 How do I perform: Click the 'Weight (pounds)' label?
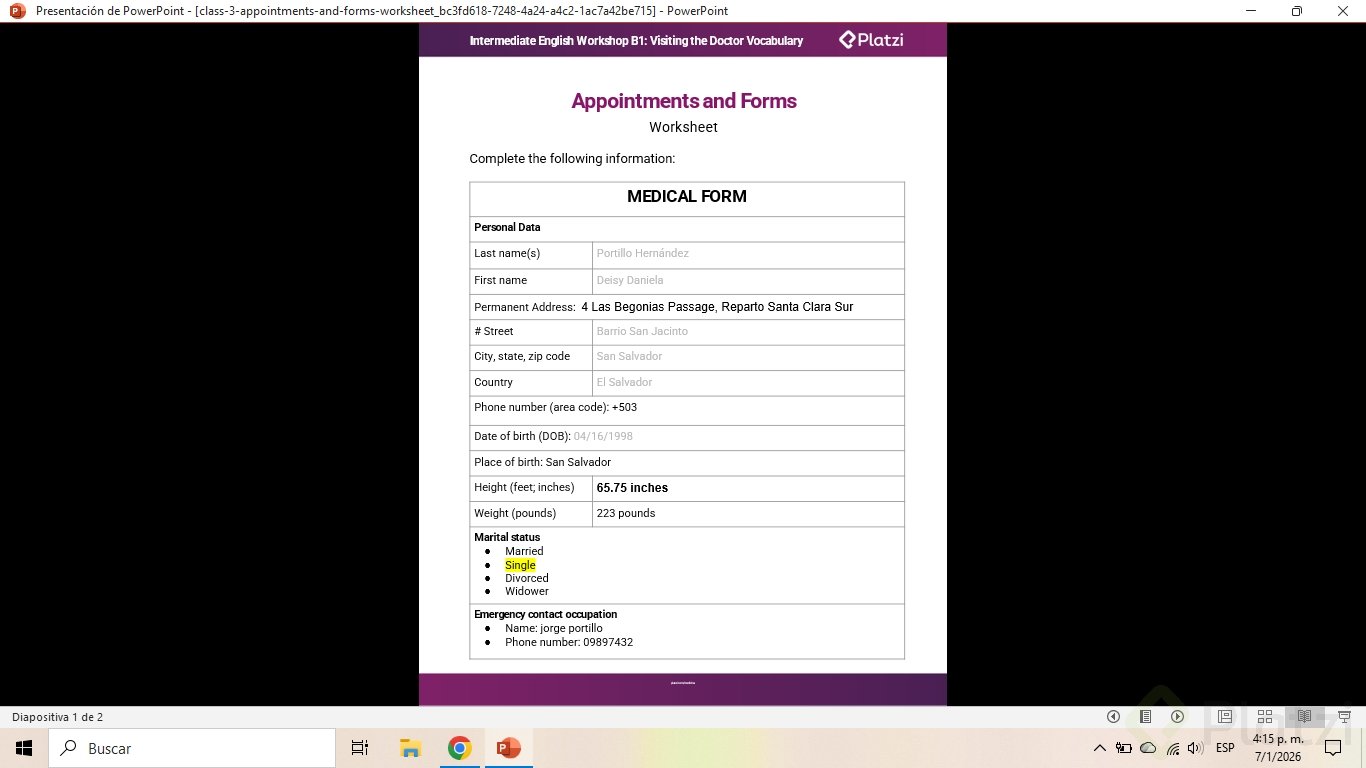[x=515, y=514]
